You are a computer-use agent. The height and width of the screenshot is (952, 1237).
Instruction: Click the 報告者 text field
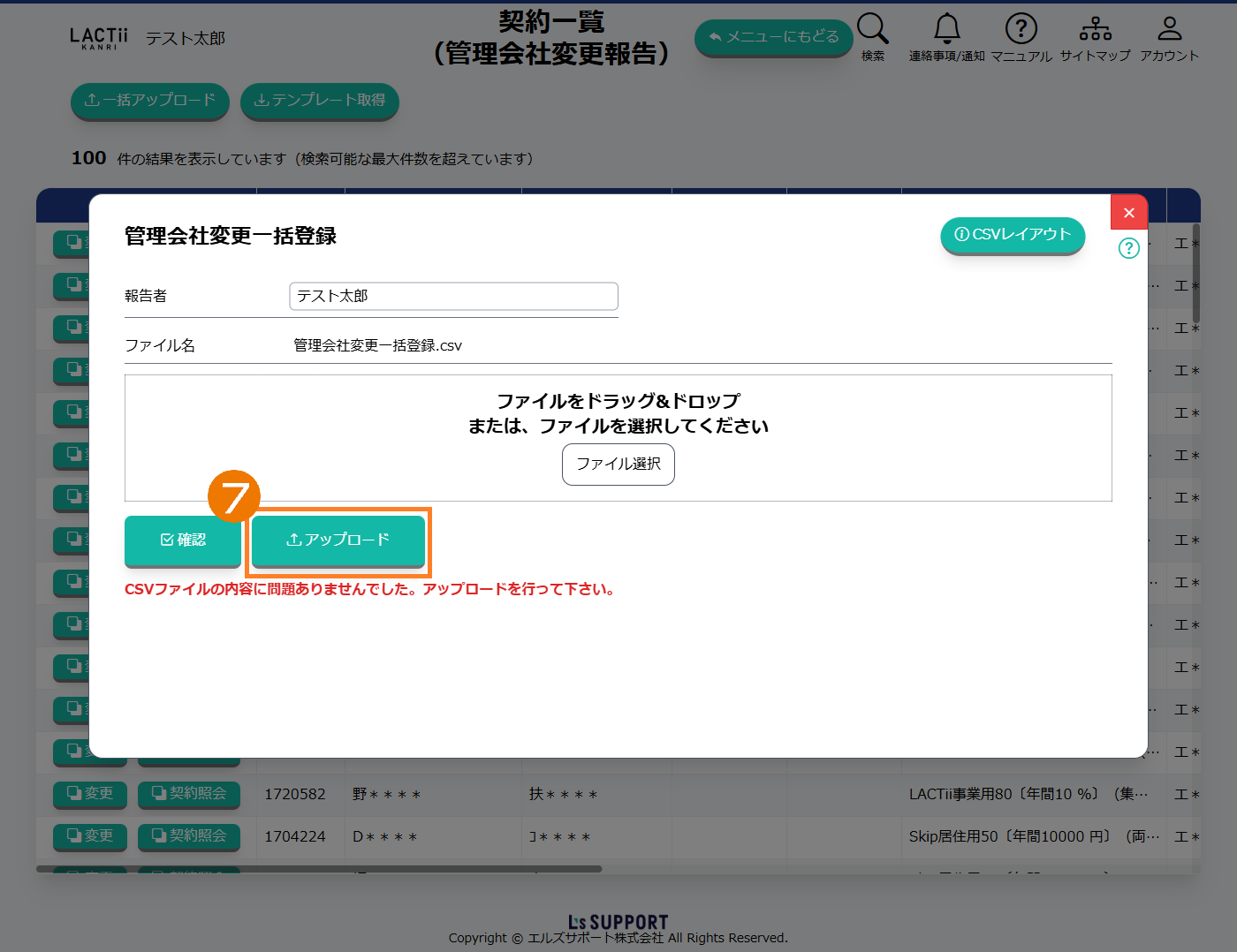pyautogui.click(x=453, y=296)
